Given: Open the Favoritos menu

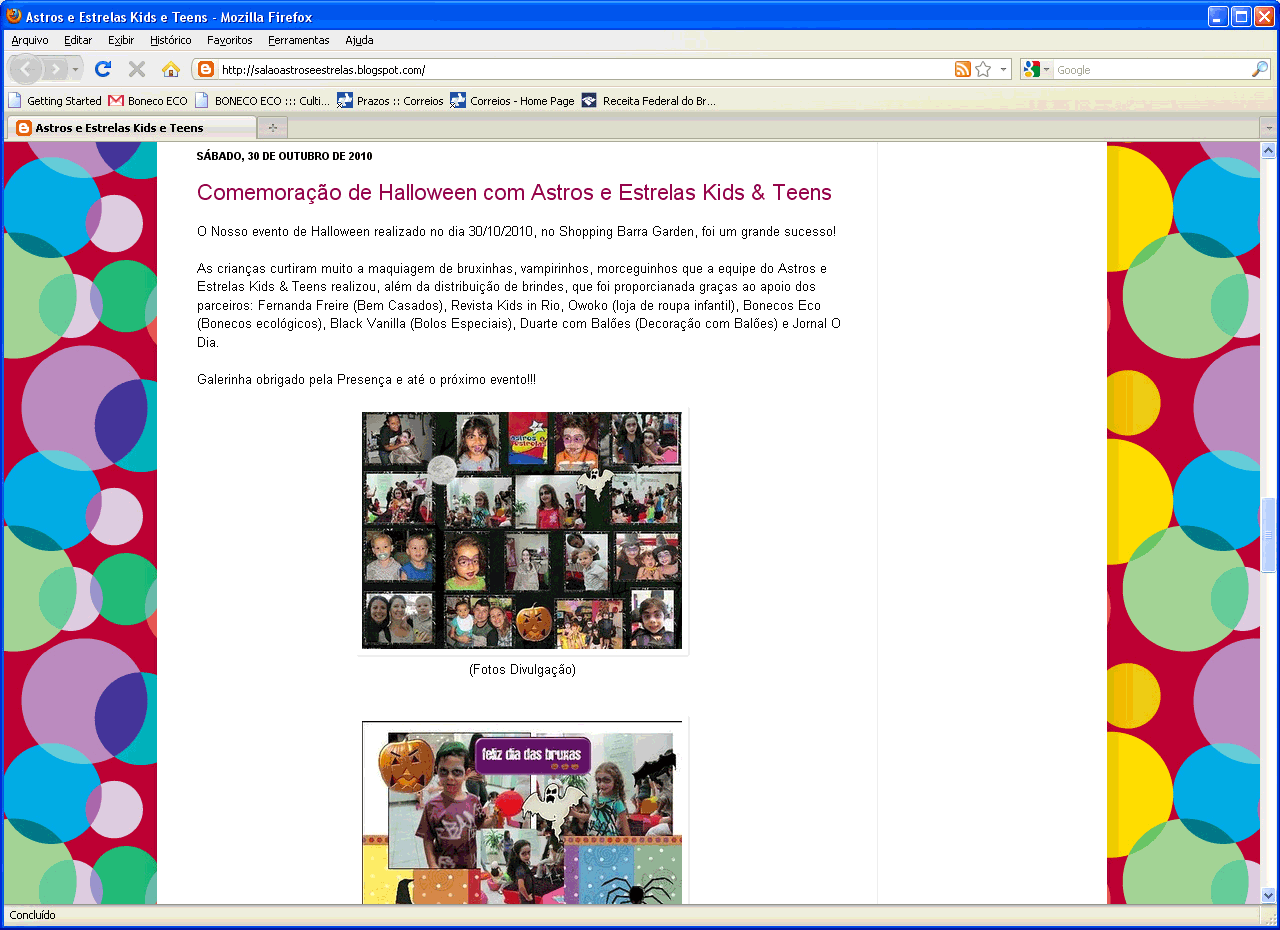Looking at the screenshot, I should [230, 40].
